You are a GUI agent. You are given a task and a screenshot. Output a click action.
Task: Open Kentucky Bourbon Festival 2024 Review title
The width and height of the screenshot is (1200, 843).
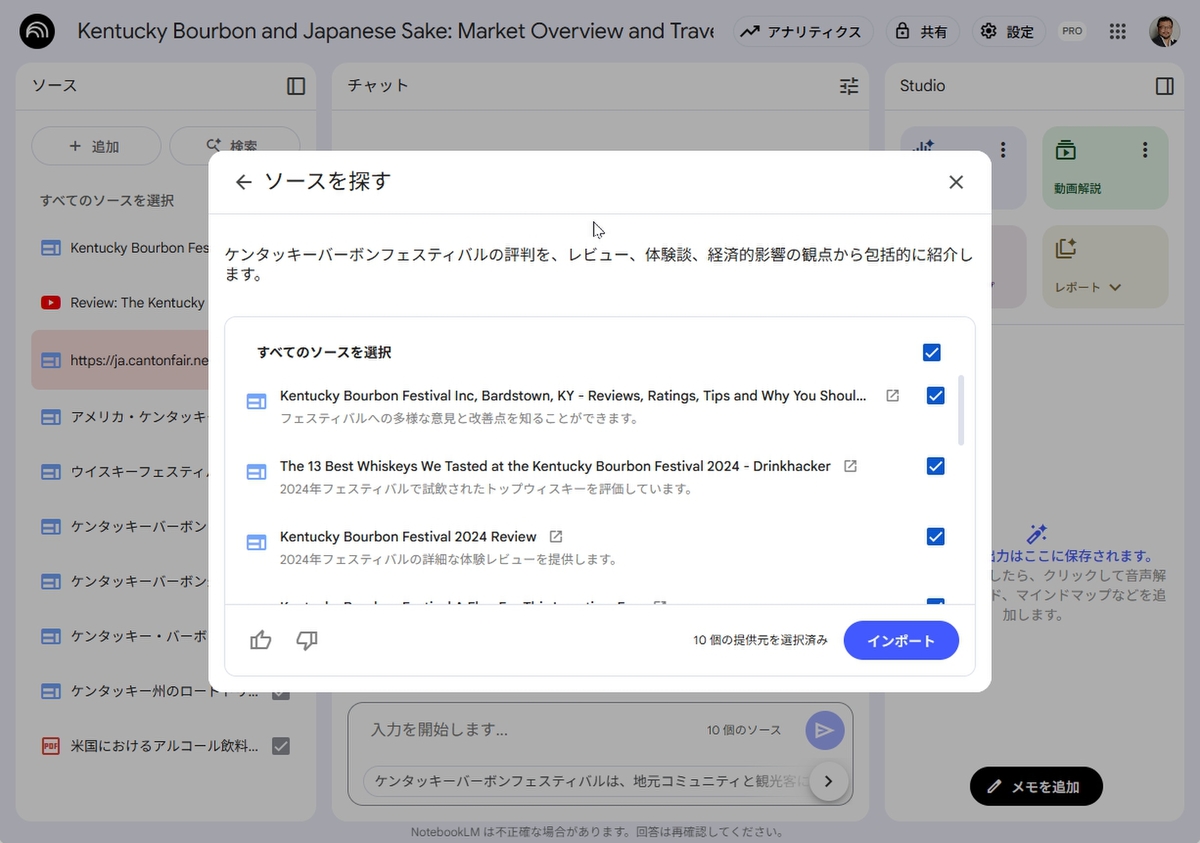pos(408,537)
